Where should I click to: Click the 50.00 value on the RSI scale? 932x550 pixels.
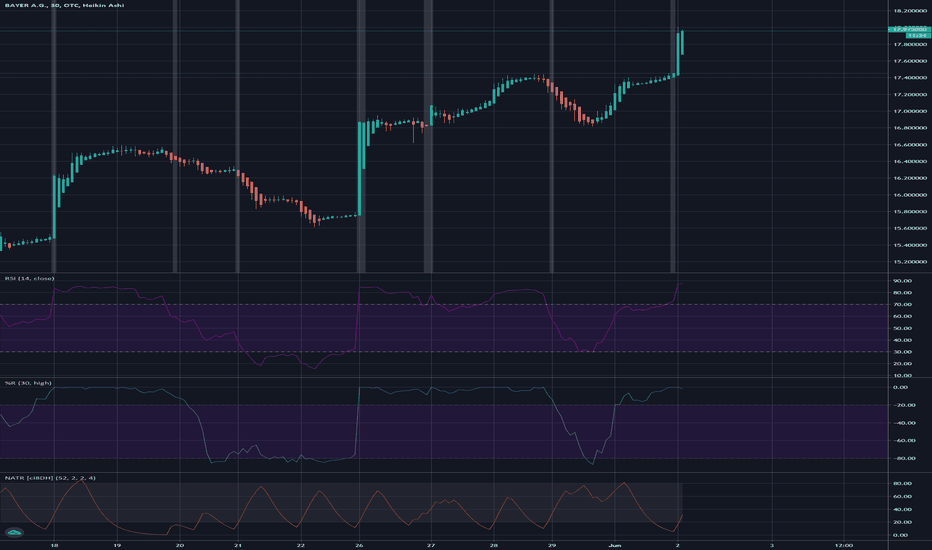tap(902, 328)
